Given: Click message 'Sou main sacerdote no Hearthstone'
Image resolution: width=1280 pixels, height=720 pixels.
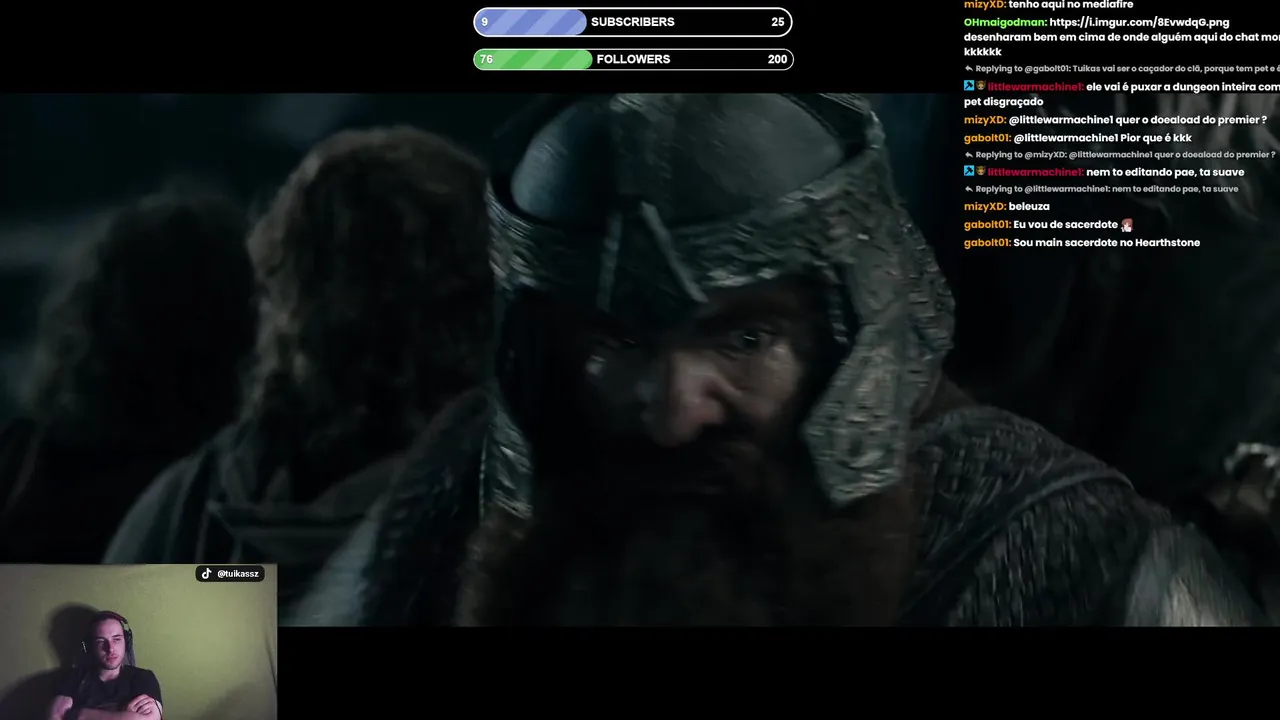Looking at the screenshot, I should 1107,243.
